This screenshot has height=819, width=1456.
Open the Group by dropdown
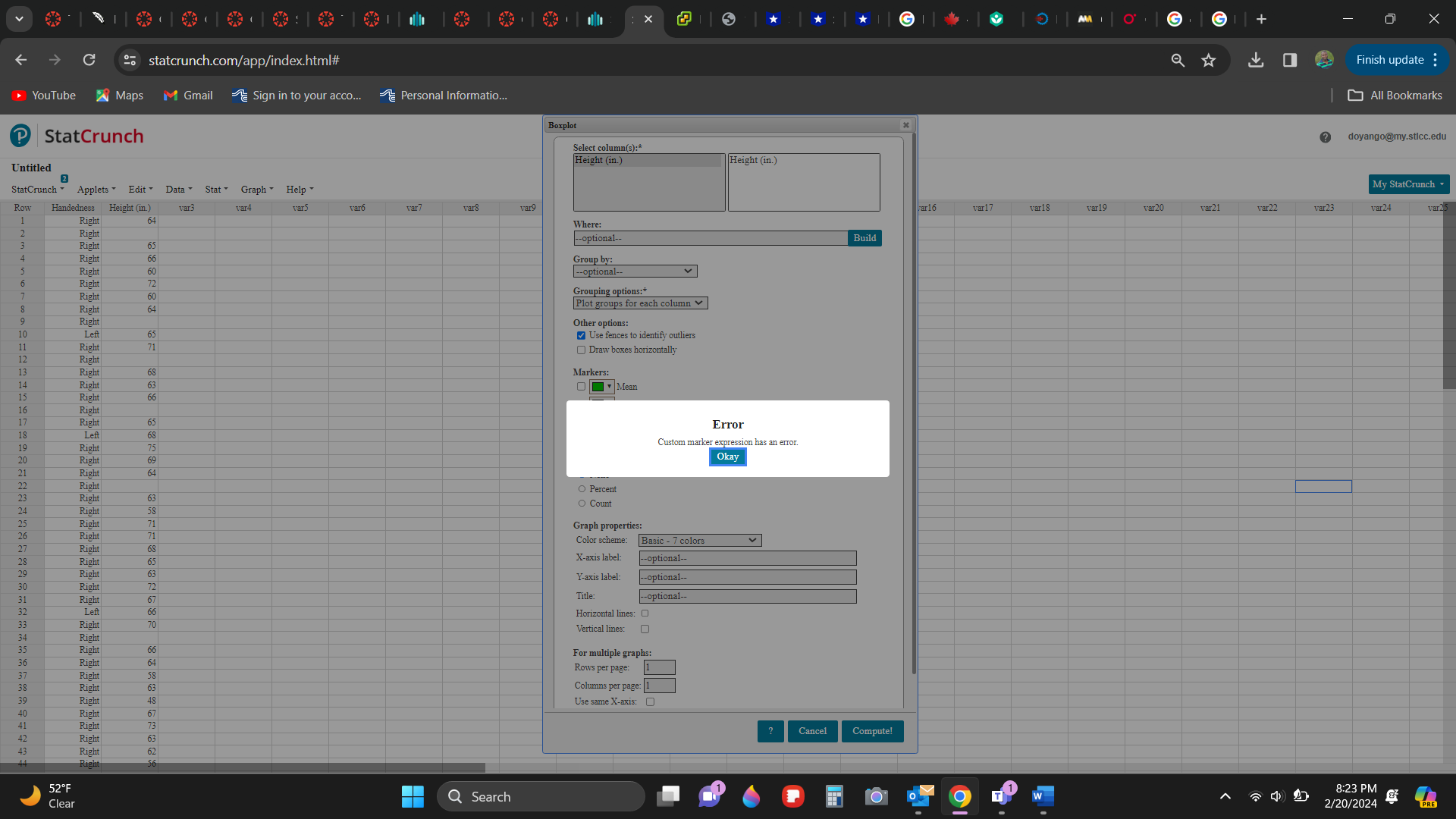tap(635, 271)
